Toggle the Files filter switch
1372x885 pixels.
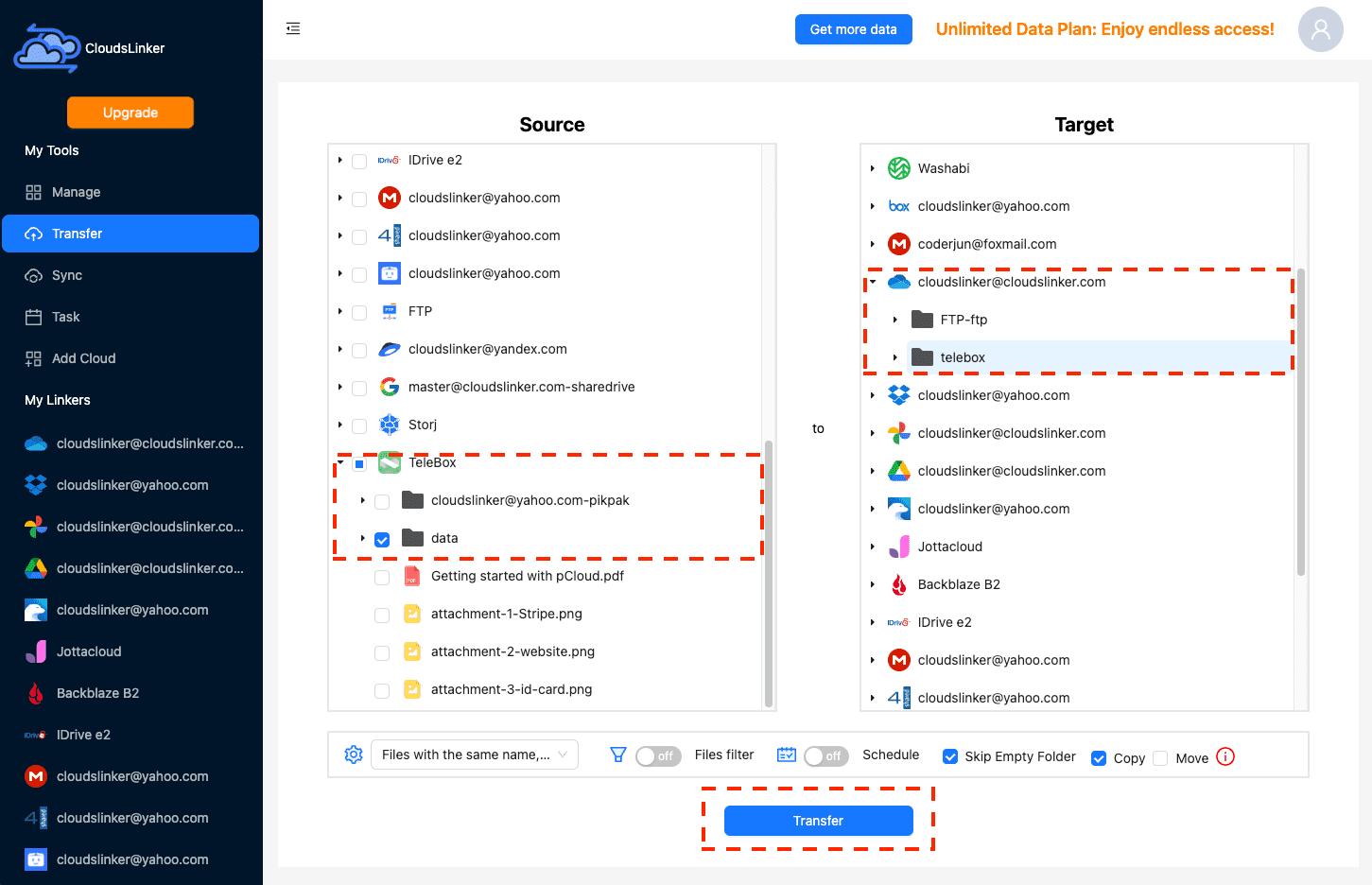658,755
